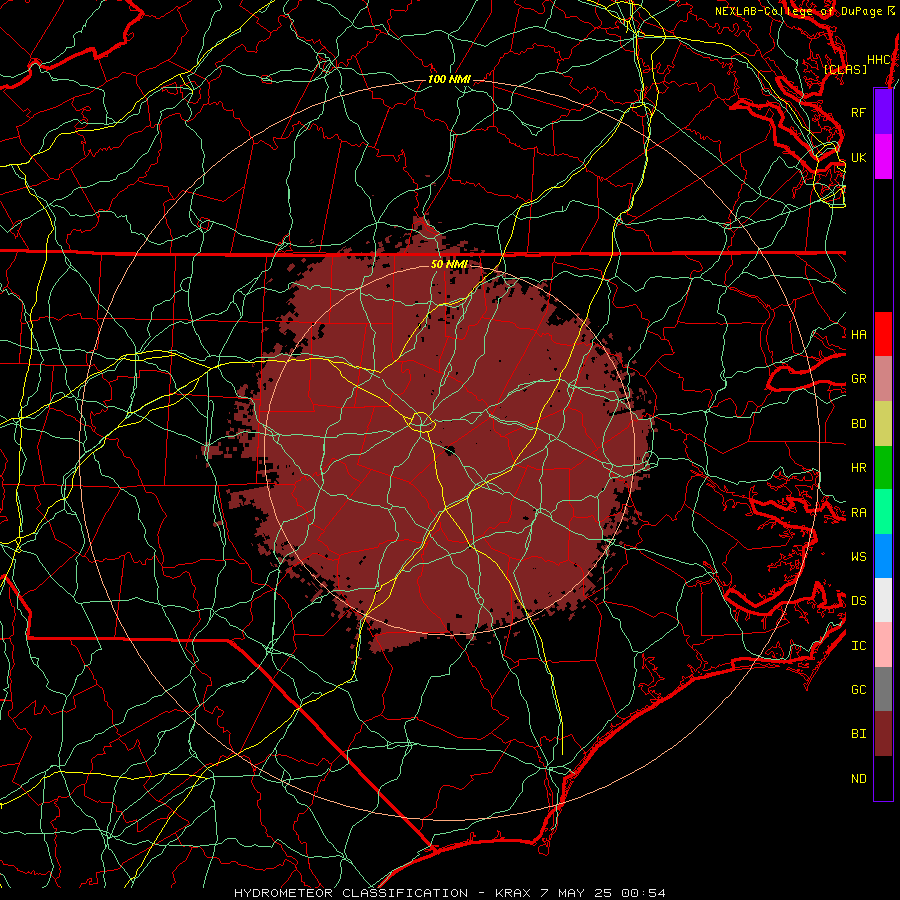Click the IC legend label
Screen dimensions: 900x900
[859, 646]
